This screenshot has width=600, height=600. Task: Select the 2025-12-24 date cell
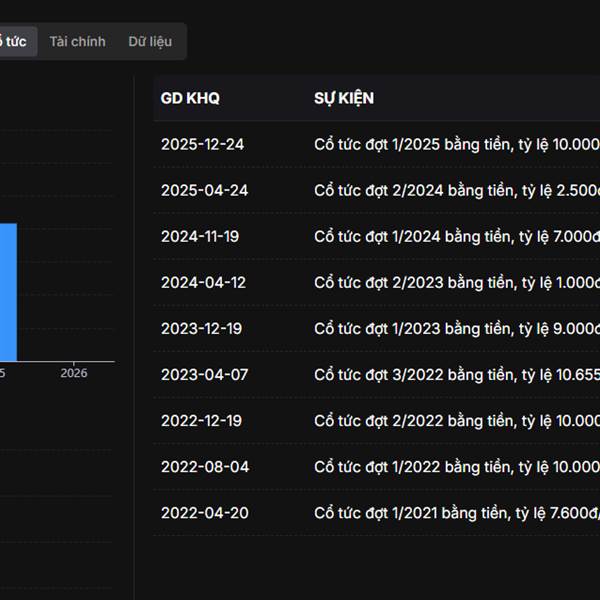click(x=202, y=144)
